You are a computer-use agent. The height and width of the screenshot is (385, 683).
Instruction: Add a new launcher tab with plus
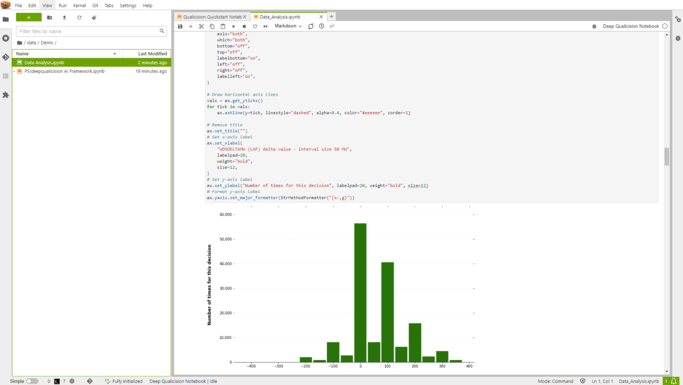point(331,17)
